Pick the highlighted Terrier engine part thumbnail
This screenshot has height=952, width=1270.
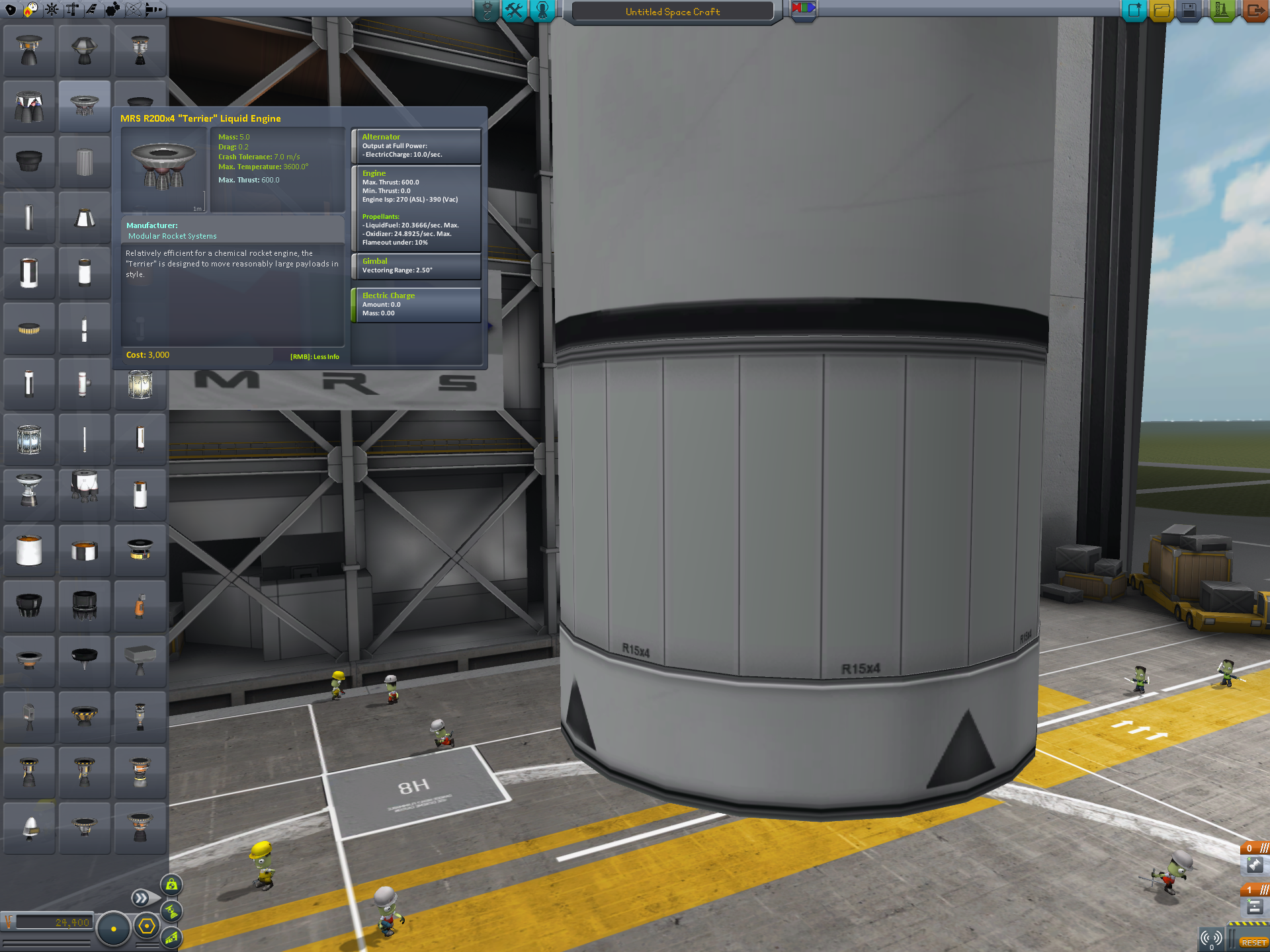click(84, 106)
